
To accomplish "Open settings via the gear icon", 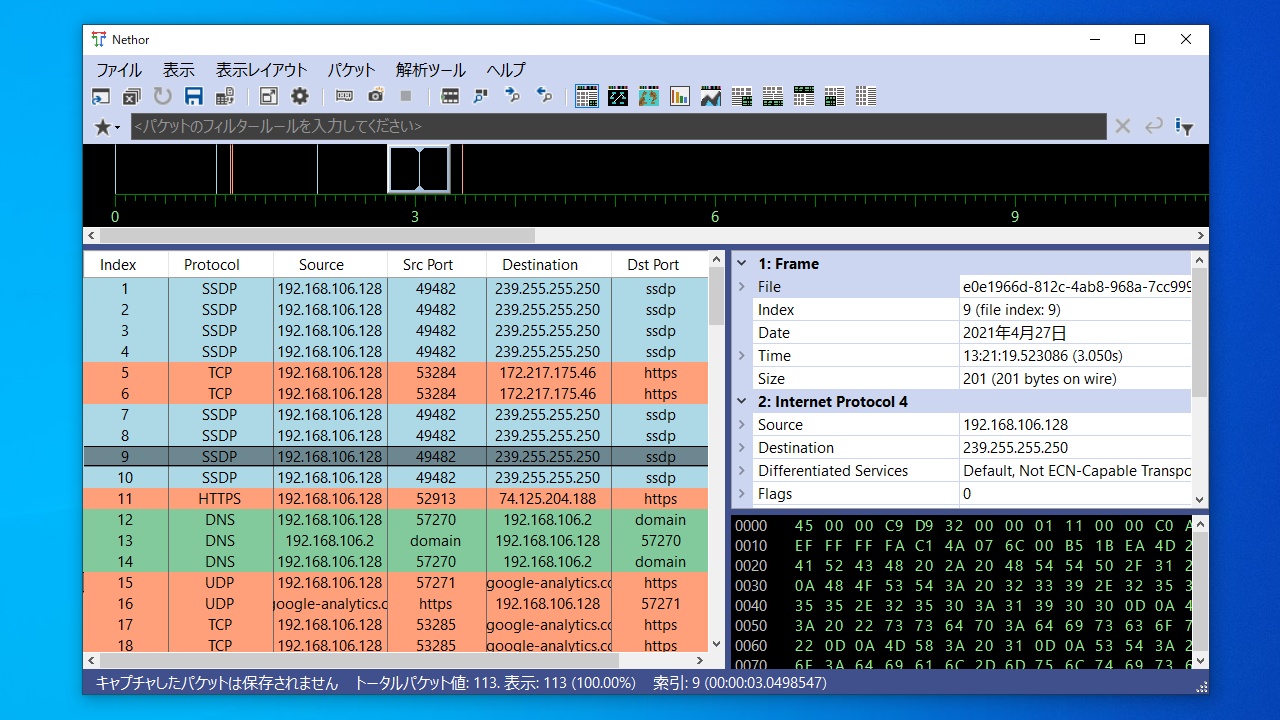I will [300, 96].
